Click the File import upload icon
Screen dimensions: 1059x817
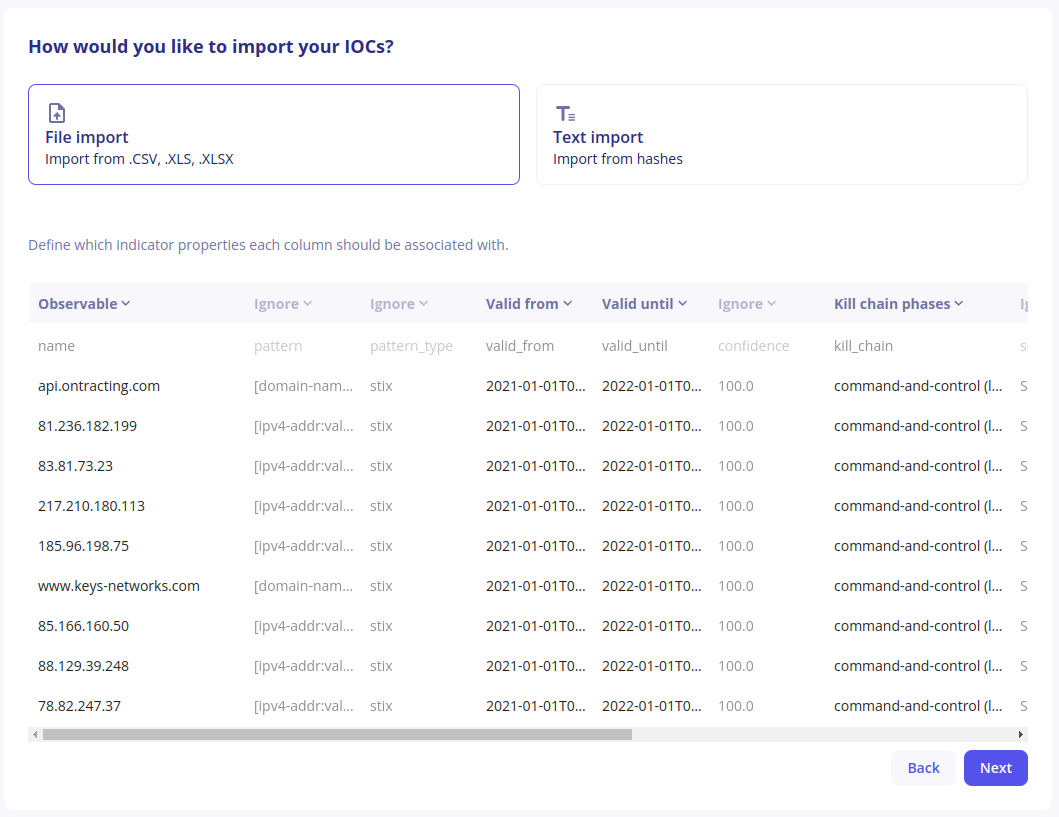(x=57, y=113)
